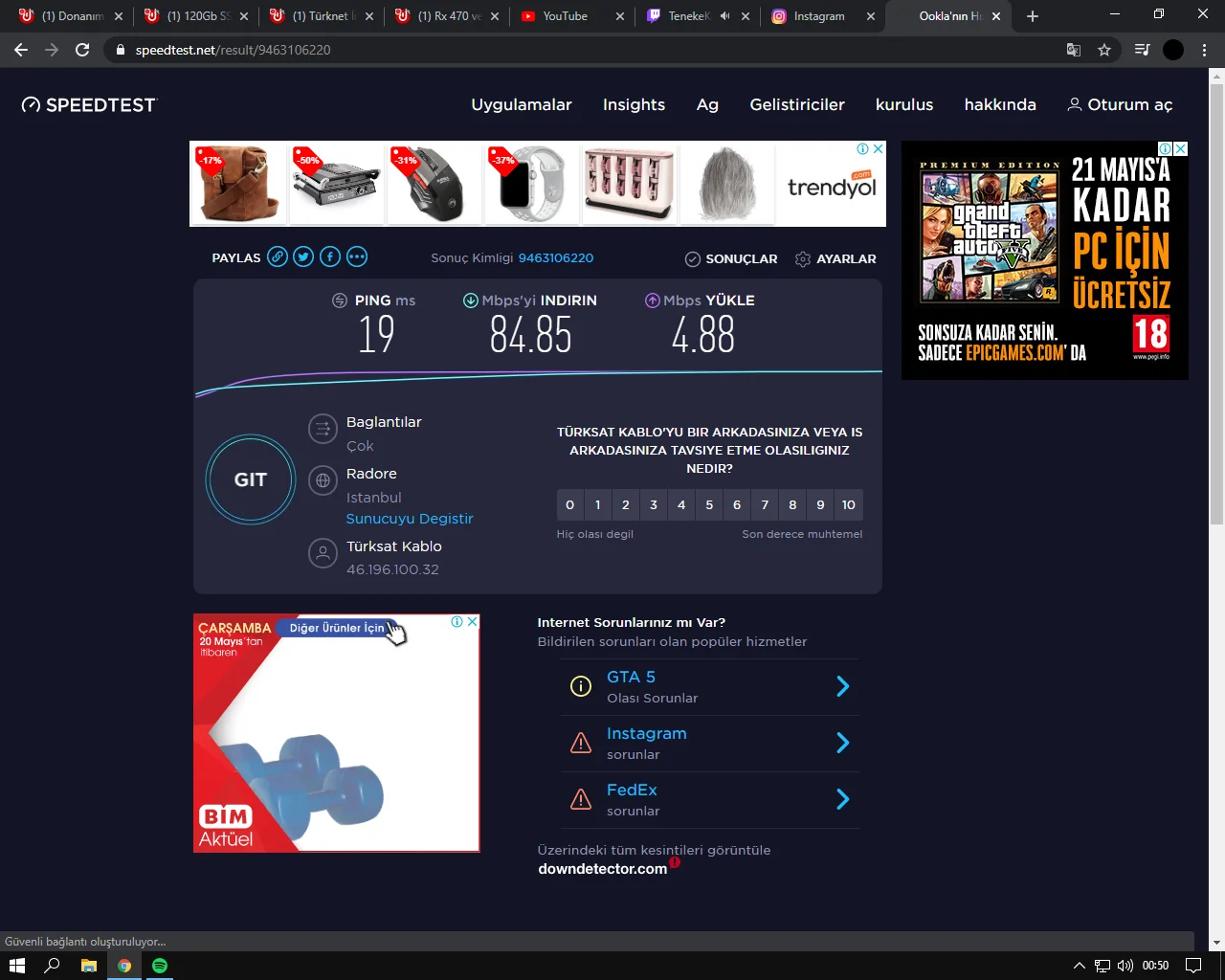Select rating 5 for Türksat Kablo

click(x=709, y=504)
